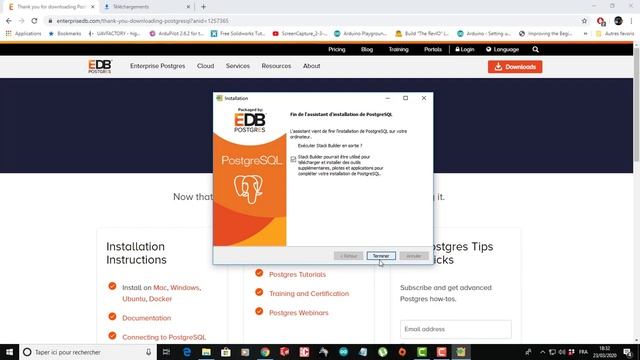
Task: Click the grayed Retour button in installer
Action: [x=349, y=256]
